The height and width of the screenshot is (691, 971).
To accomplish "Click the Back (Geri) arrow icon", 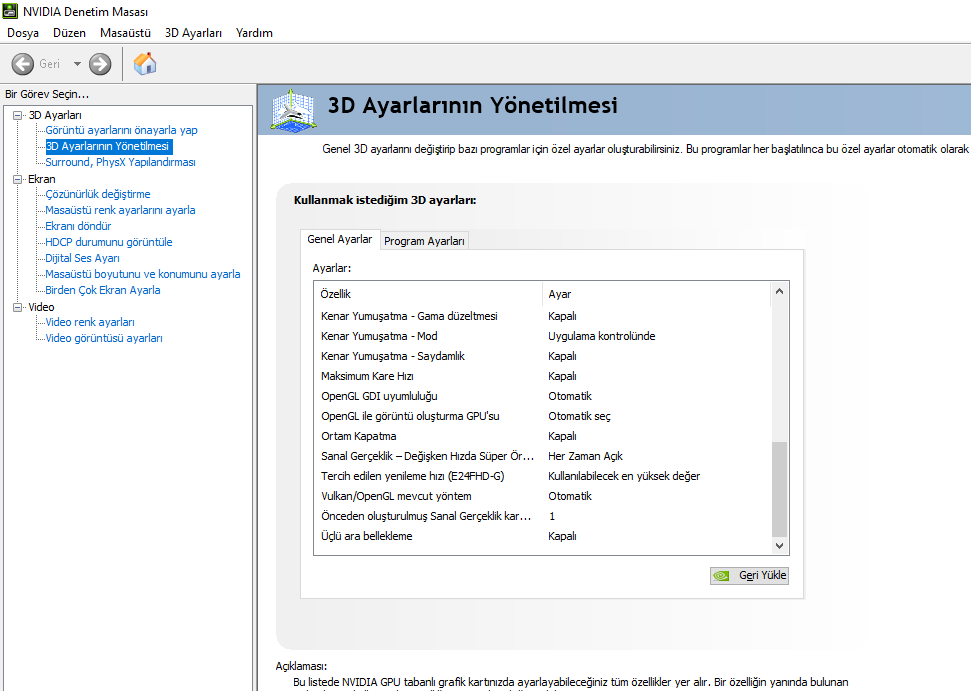I will point(23,64).
